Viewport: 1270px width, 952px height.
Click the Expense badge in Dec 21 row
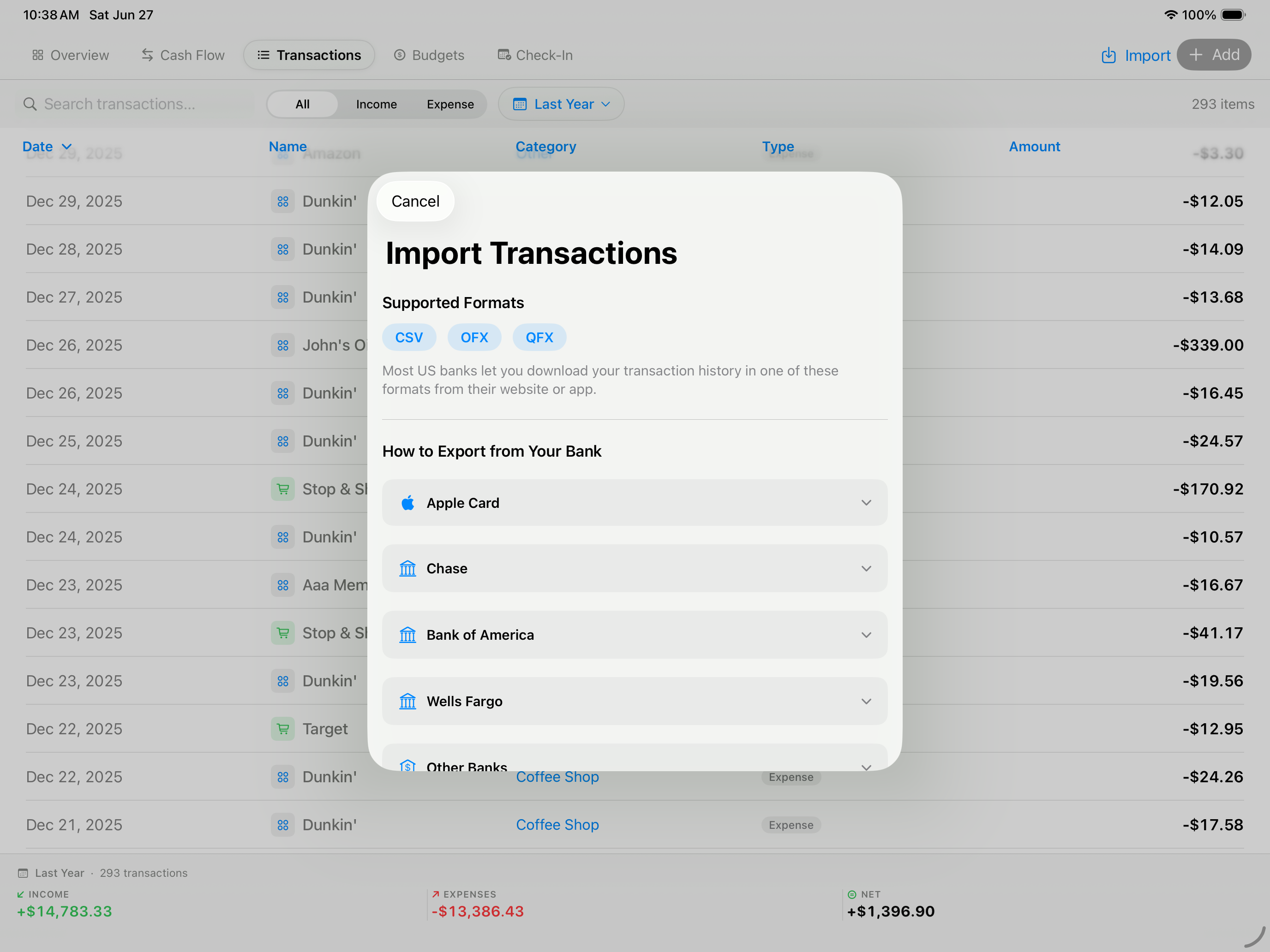[791, 825]
